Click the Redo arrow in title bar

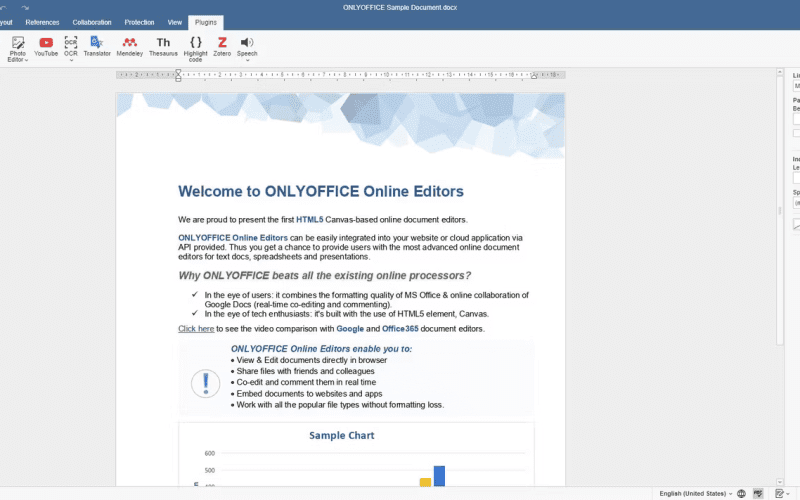[x=25, y=8]
